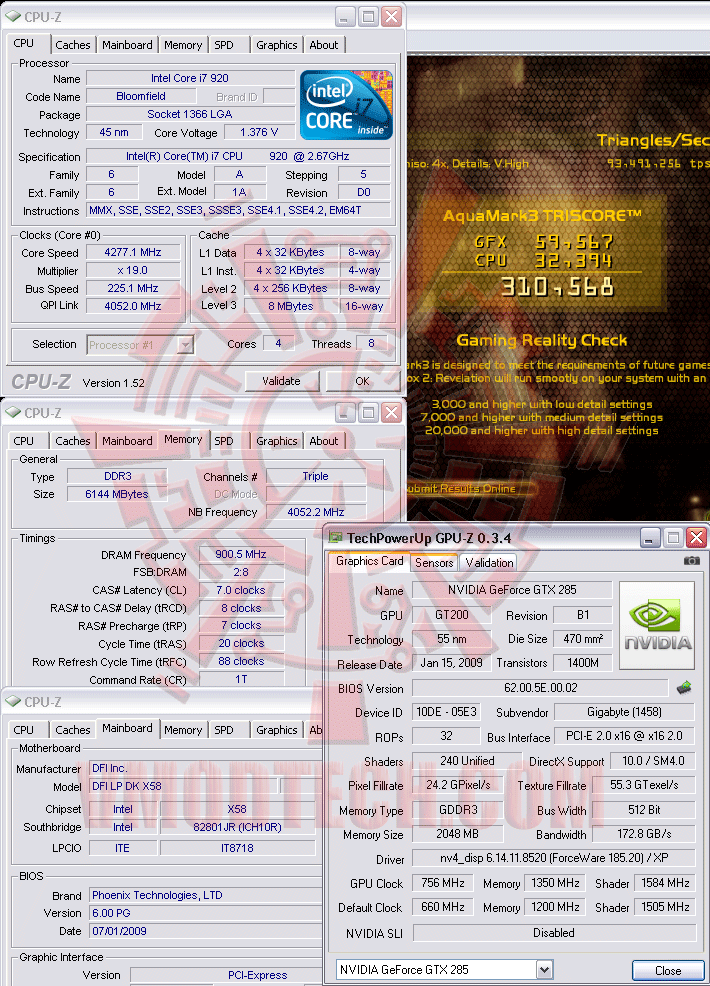The width and height of the screenshot is (710, 986).
Task: Click the QPI Link 4052.0 MHz value
Action: (x=133, y=306)
